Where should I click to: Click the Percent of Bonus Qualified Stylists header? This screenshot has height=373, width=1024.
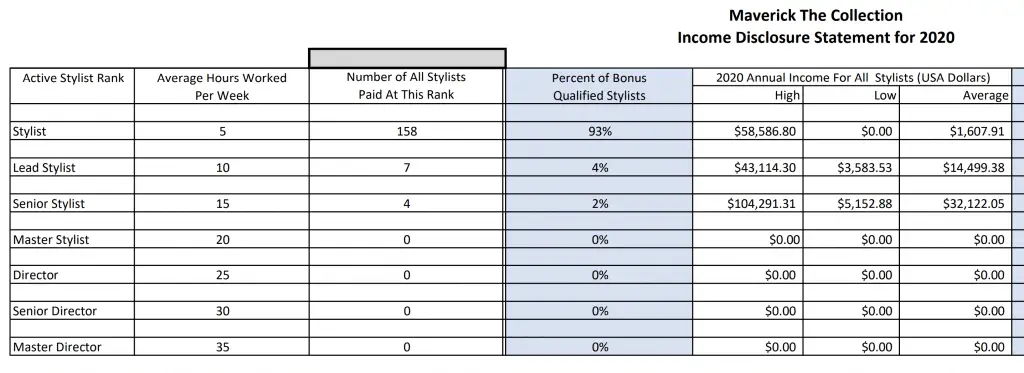(x=599, y=86)
